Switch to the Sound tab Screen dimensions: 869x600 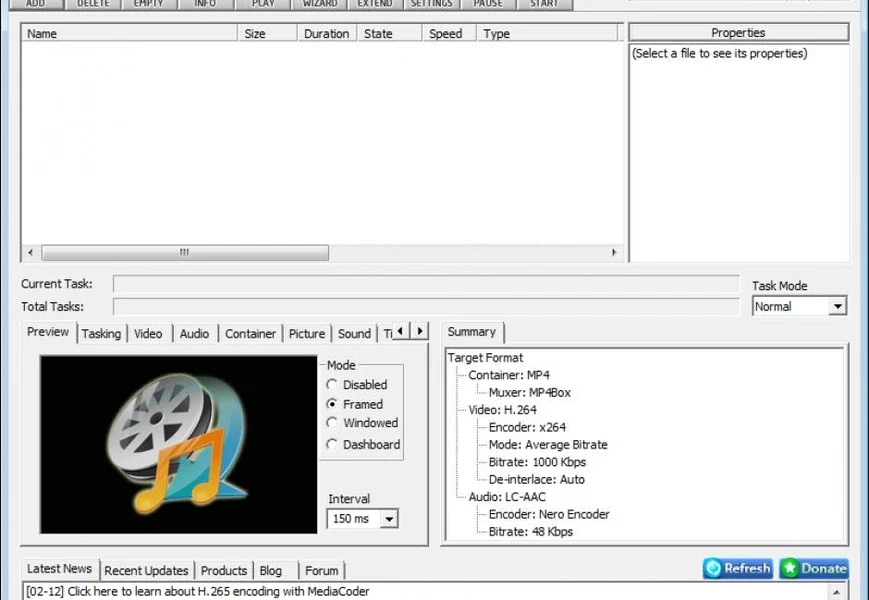click(x=354, y=334)
